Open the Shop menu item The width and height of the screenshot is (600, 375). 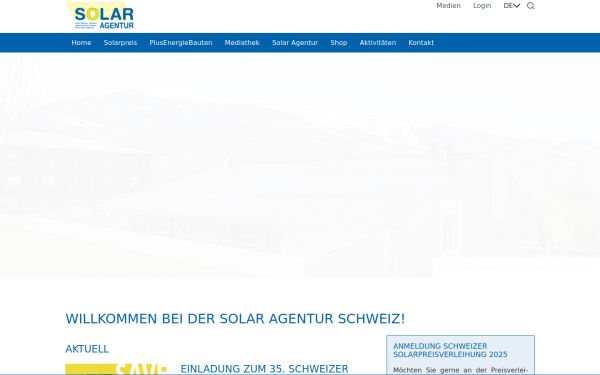(339, 42)
